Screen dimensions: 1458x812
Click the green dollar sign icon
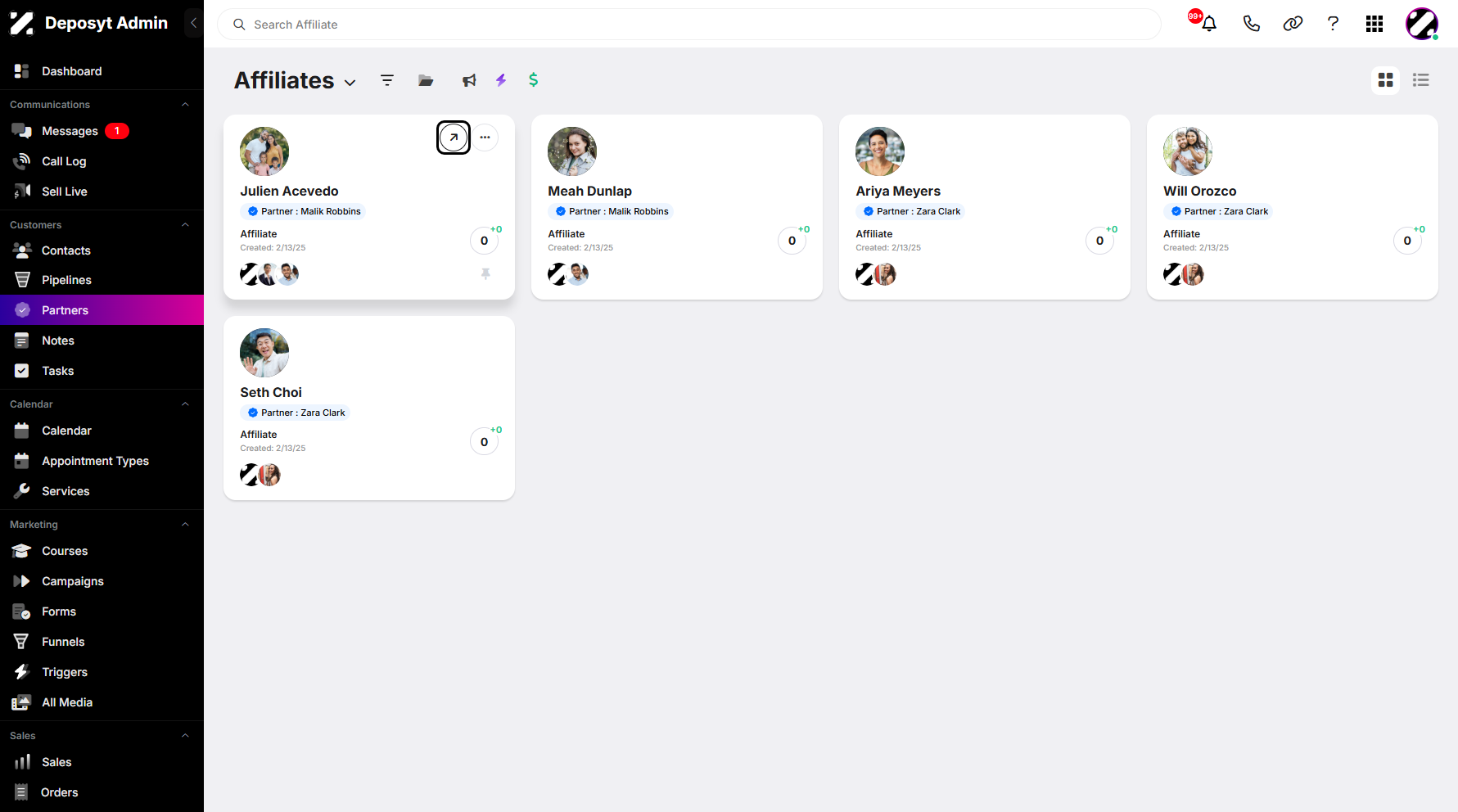534,80
